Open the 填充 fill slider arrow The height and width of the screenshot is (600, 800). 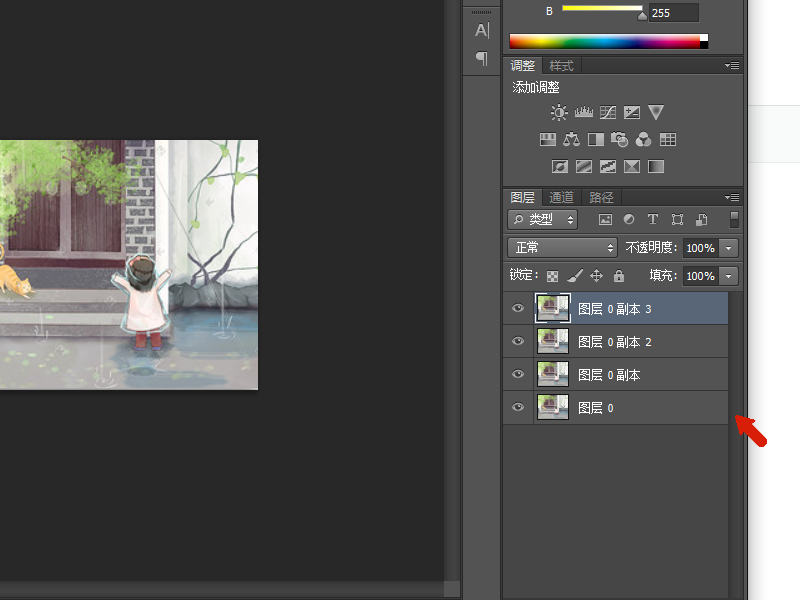pyautogui.click(x=729, y=276)
